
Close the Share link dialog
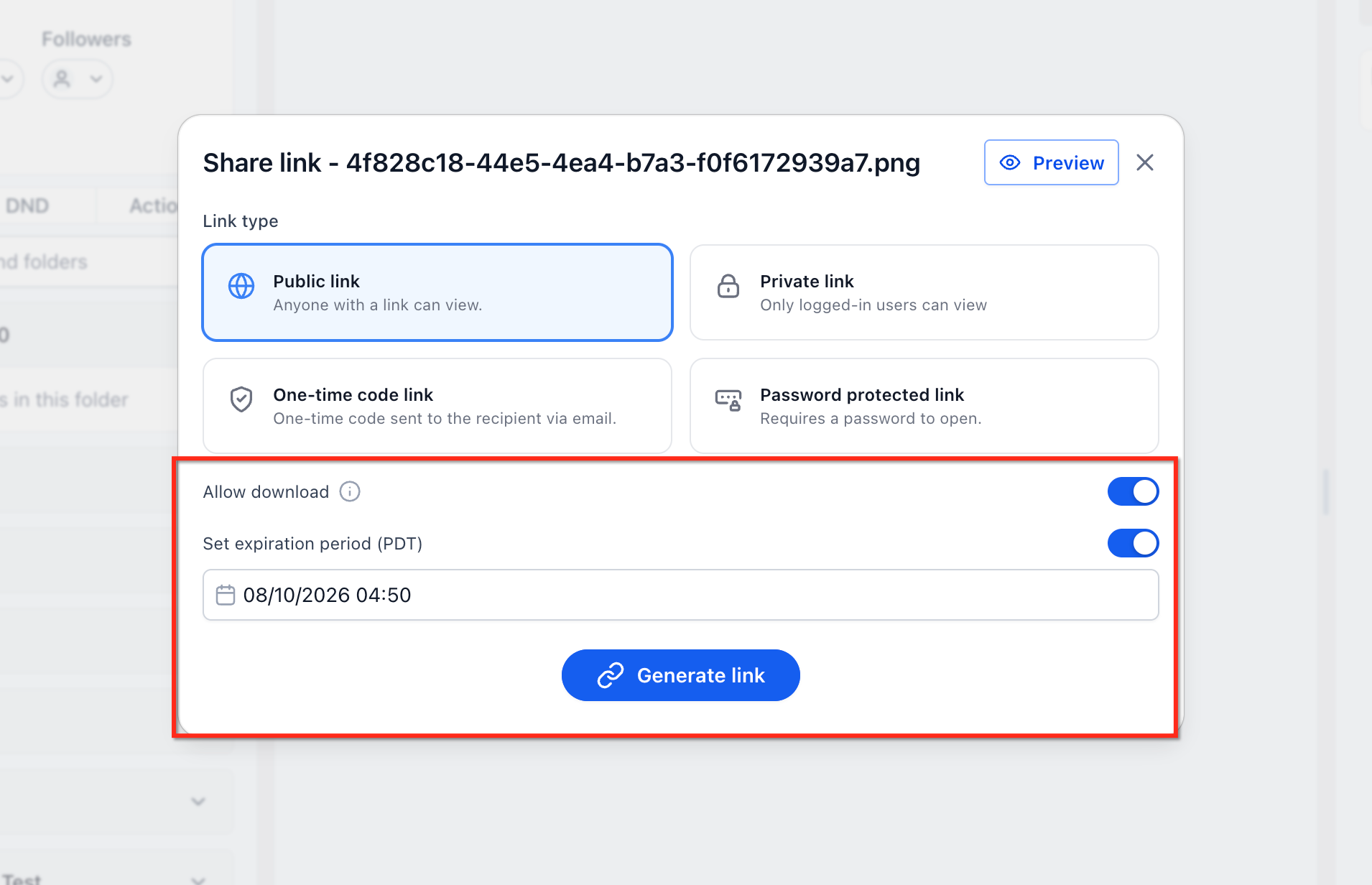click(x=1145, y=163)
